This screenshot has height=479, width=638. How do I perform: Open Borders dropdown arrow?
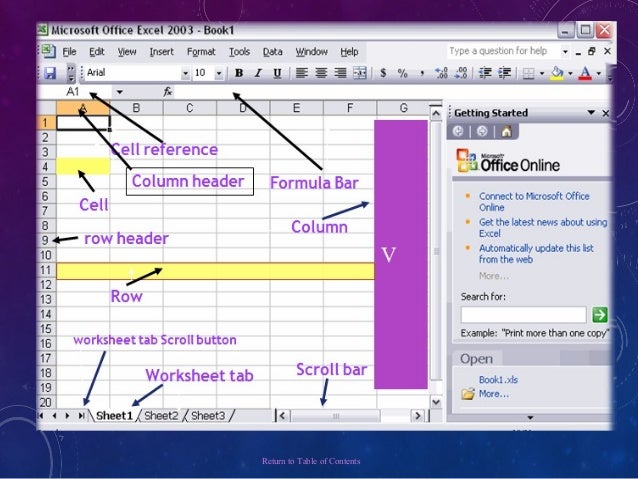[542, 74]
